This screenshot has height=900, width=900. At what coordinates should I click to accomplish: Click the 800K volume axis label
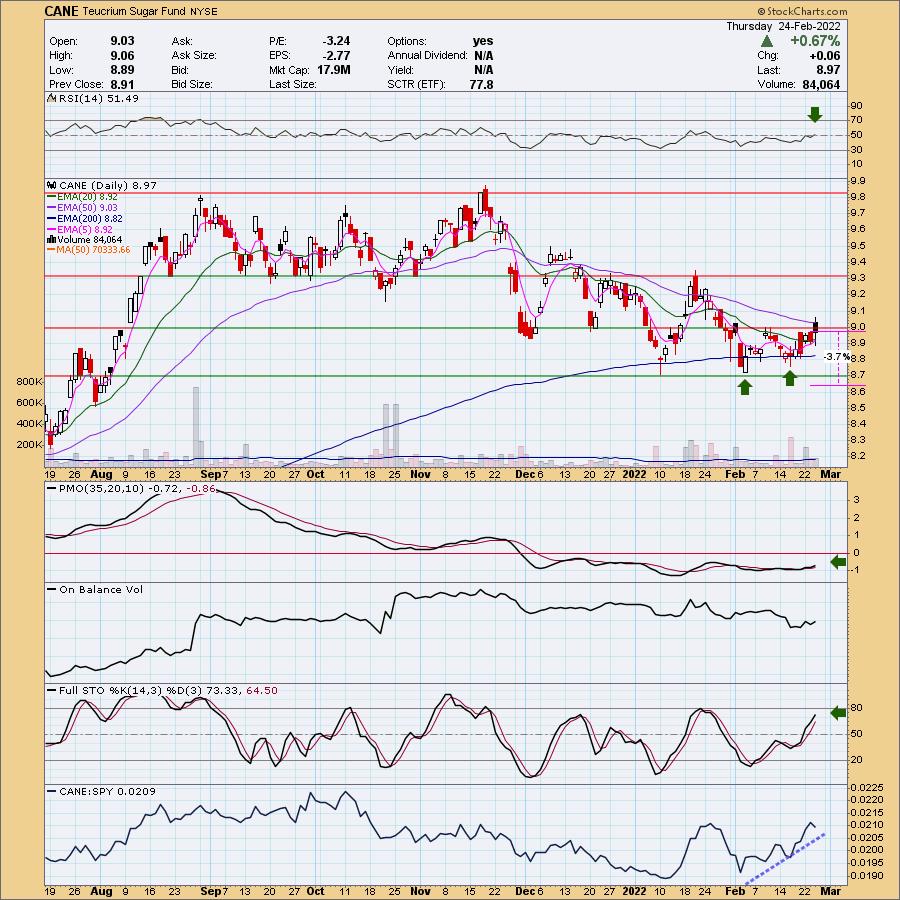(30, 382)
